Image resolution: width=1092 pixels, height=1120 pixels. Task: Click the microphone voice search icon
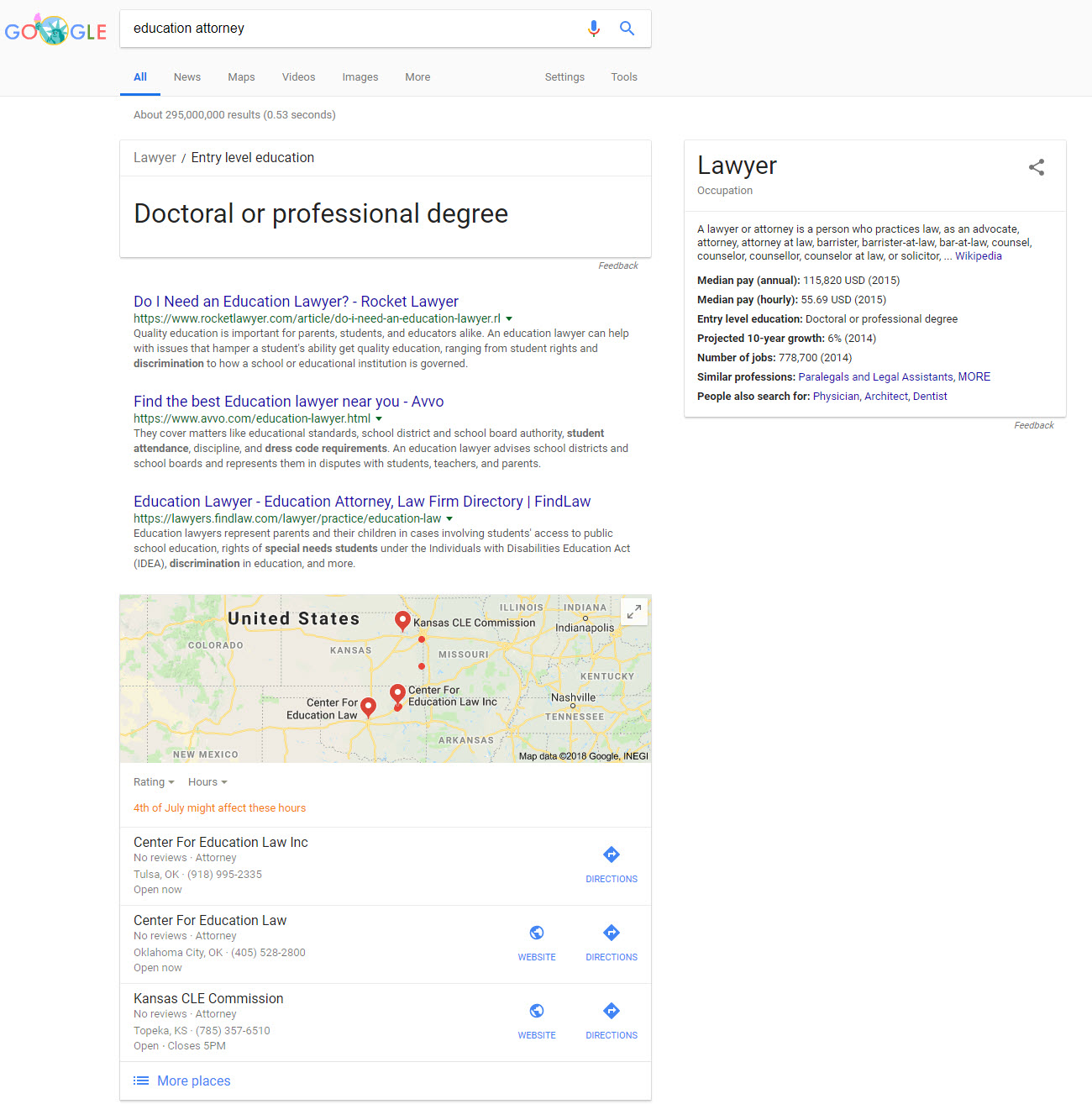point(594,29)
